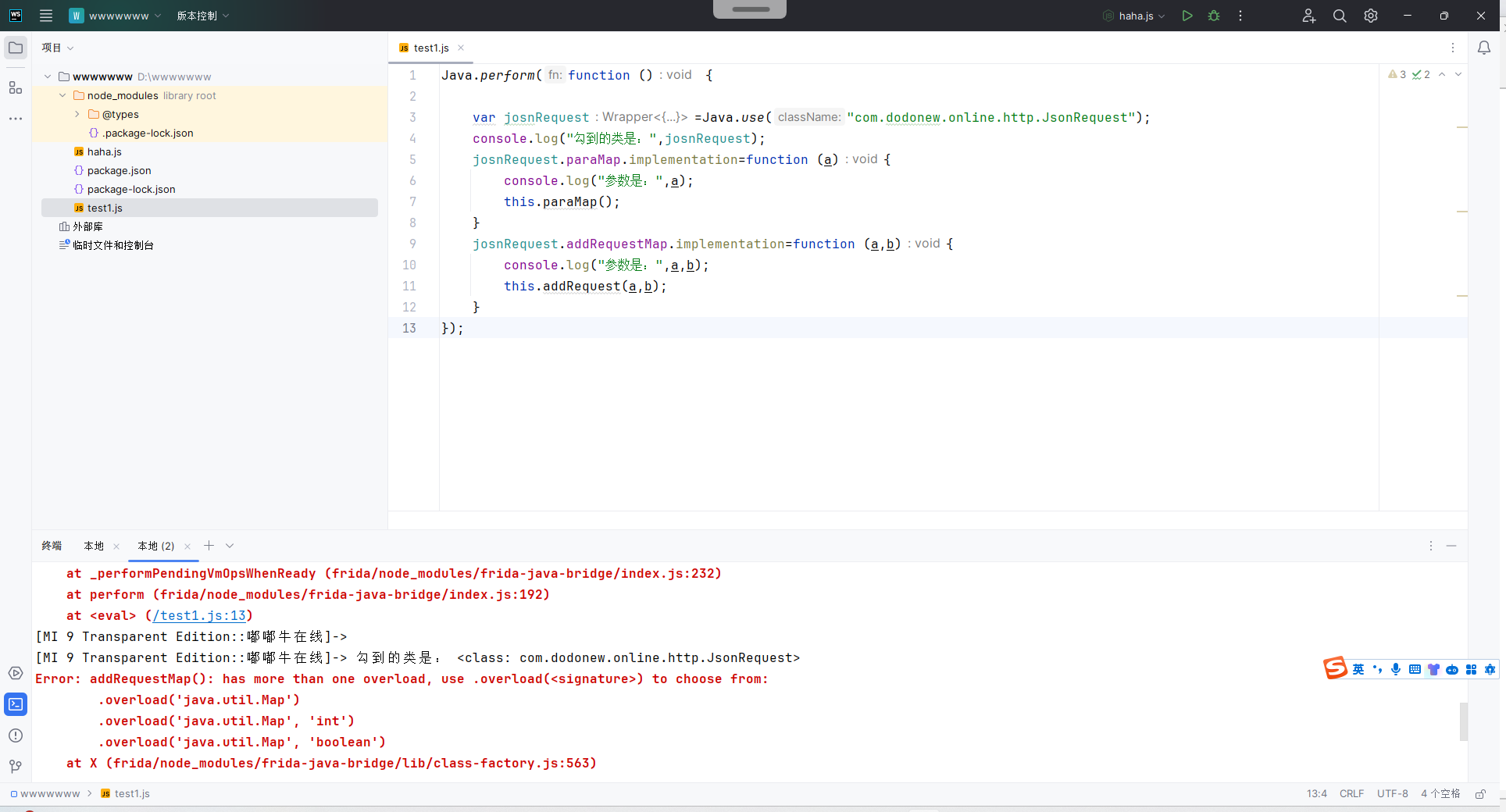Open haha.js run configuration dropdown
This screenshot has width=1506, height=812.
coord(1134,16)
